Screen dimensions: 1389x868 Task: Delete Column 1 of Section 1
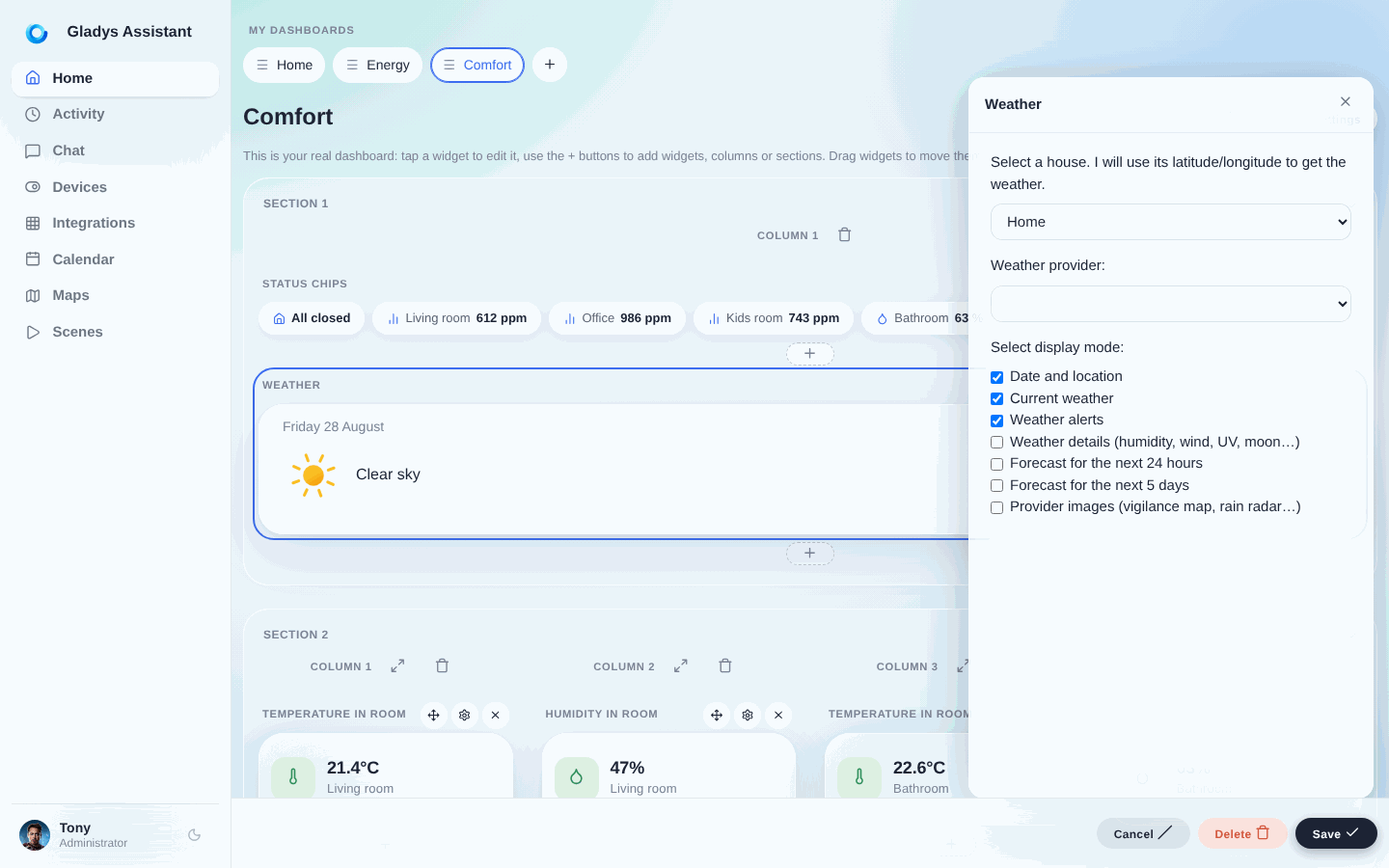(844, 234)
